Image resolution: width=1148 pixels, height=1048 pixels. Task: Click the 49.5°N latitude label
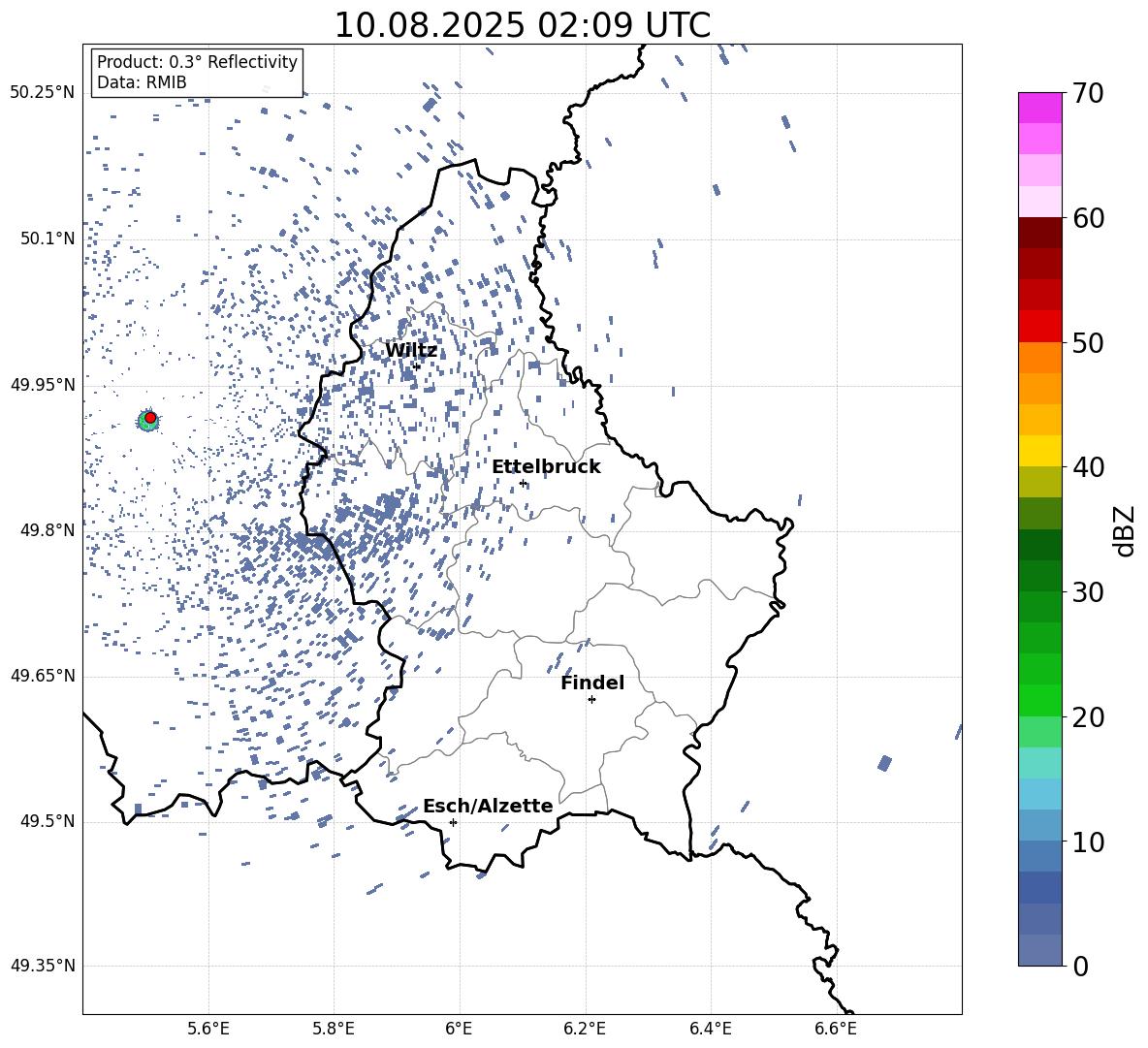point(48,821)
